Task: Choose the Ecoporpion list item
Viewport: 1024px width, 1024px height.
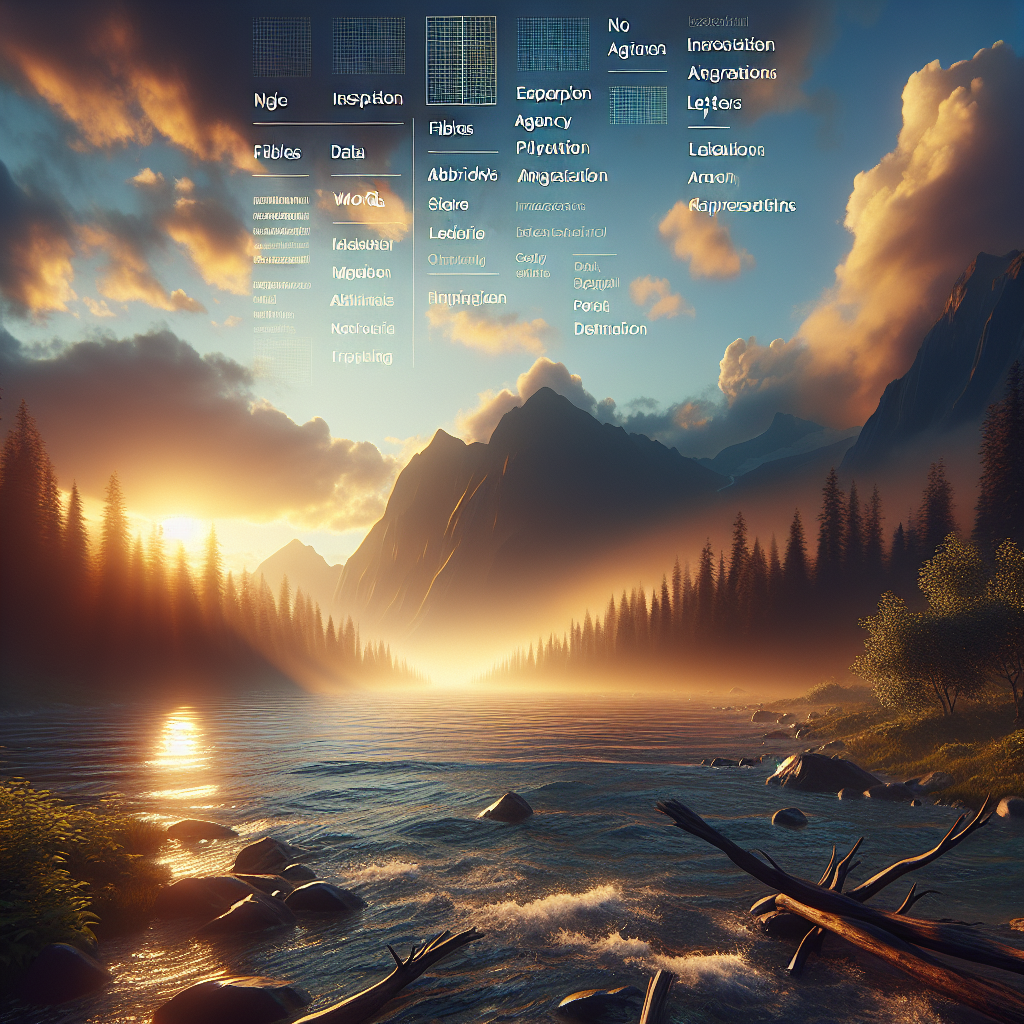Action: point(553,94)
